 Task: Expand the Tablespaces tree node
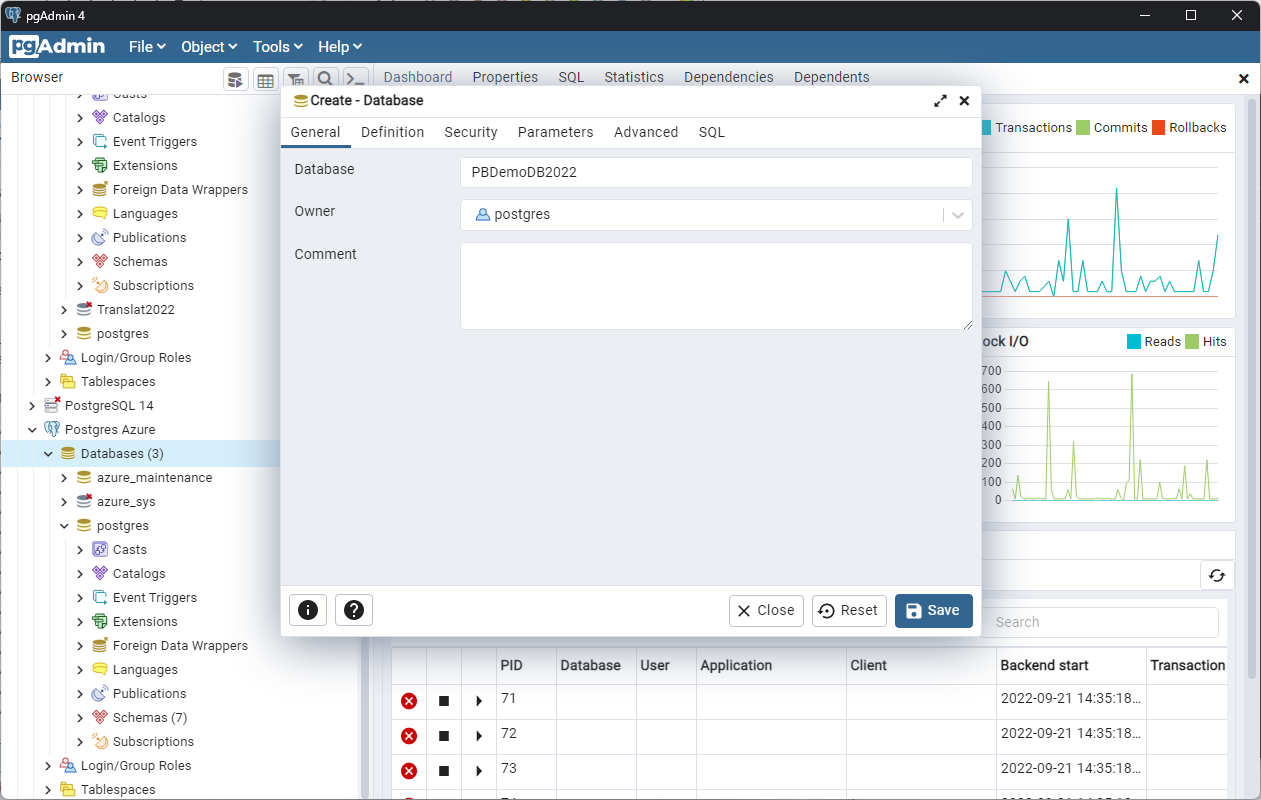point(47,381)
